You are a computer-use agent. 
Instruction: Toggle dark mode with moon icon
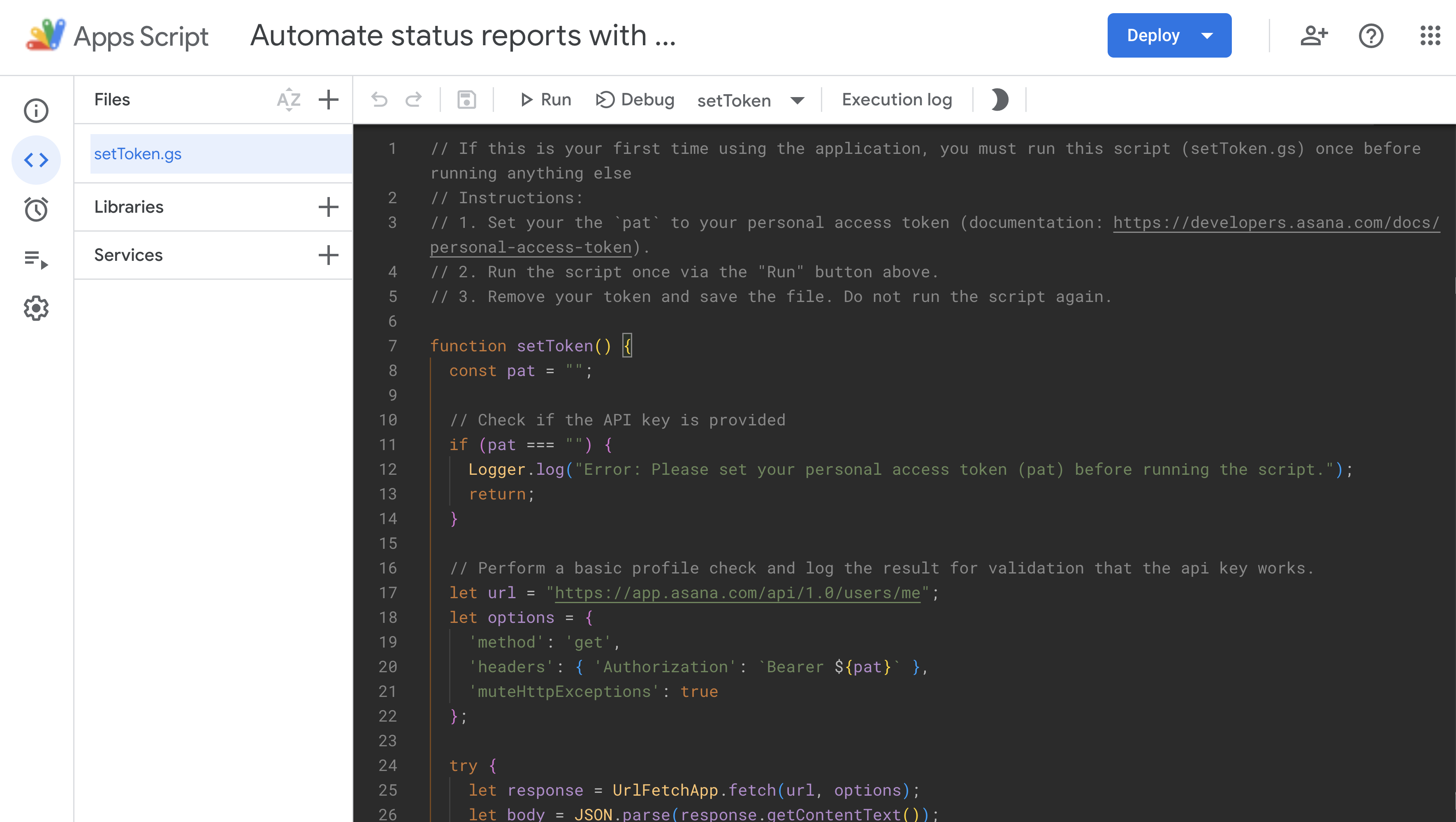coord(999,99)
